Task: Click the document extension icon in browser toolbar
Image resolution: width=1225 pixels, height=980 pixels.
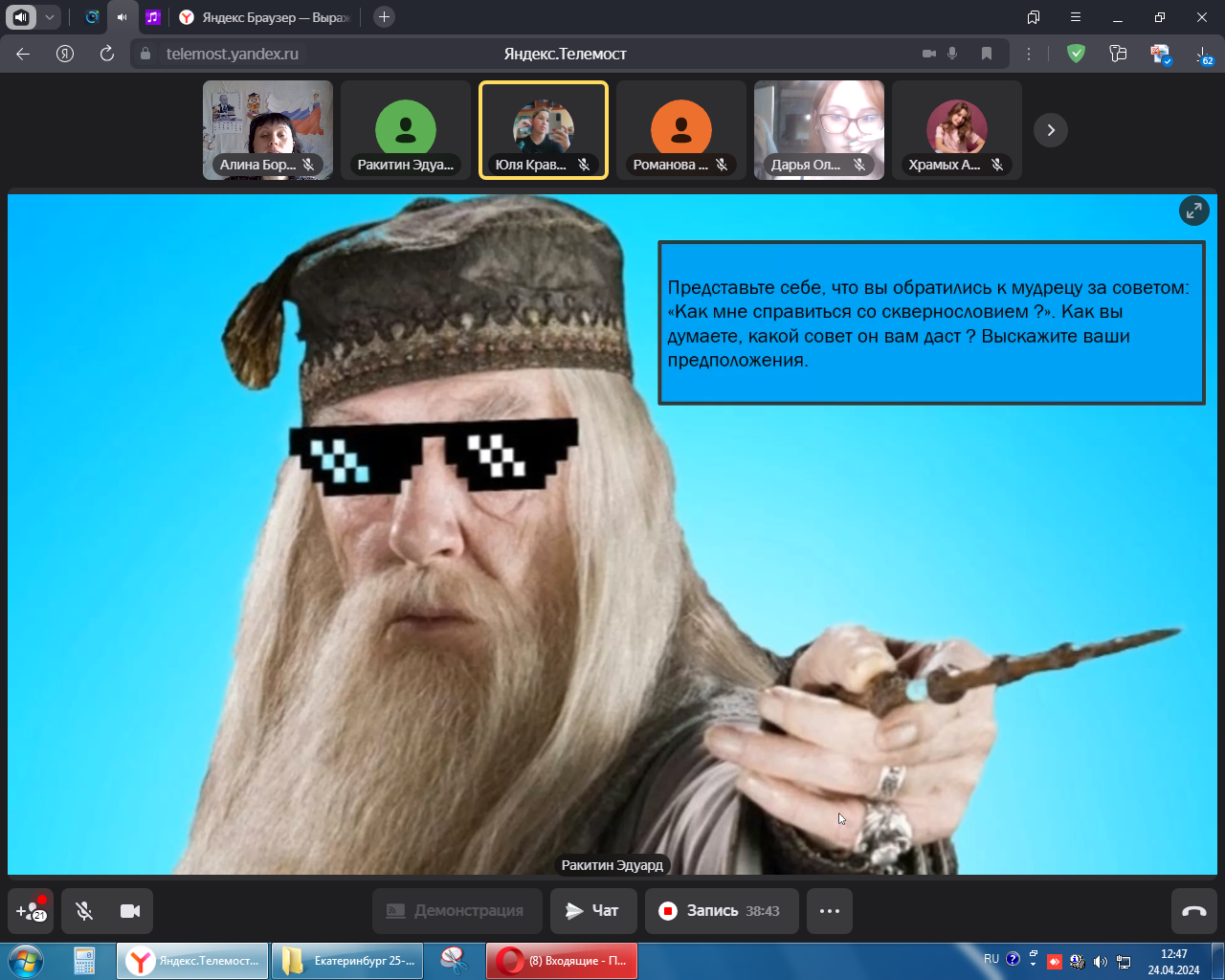Action: pyautogui.click(x=1160, y=54)
